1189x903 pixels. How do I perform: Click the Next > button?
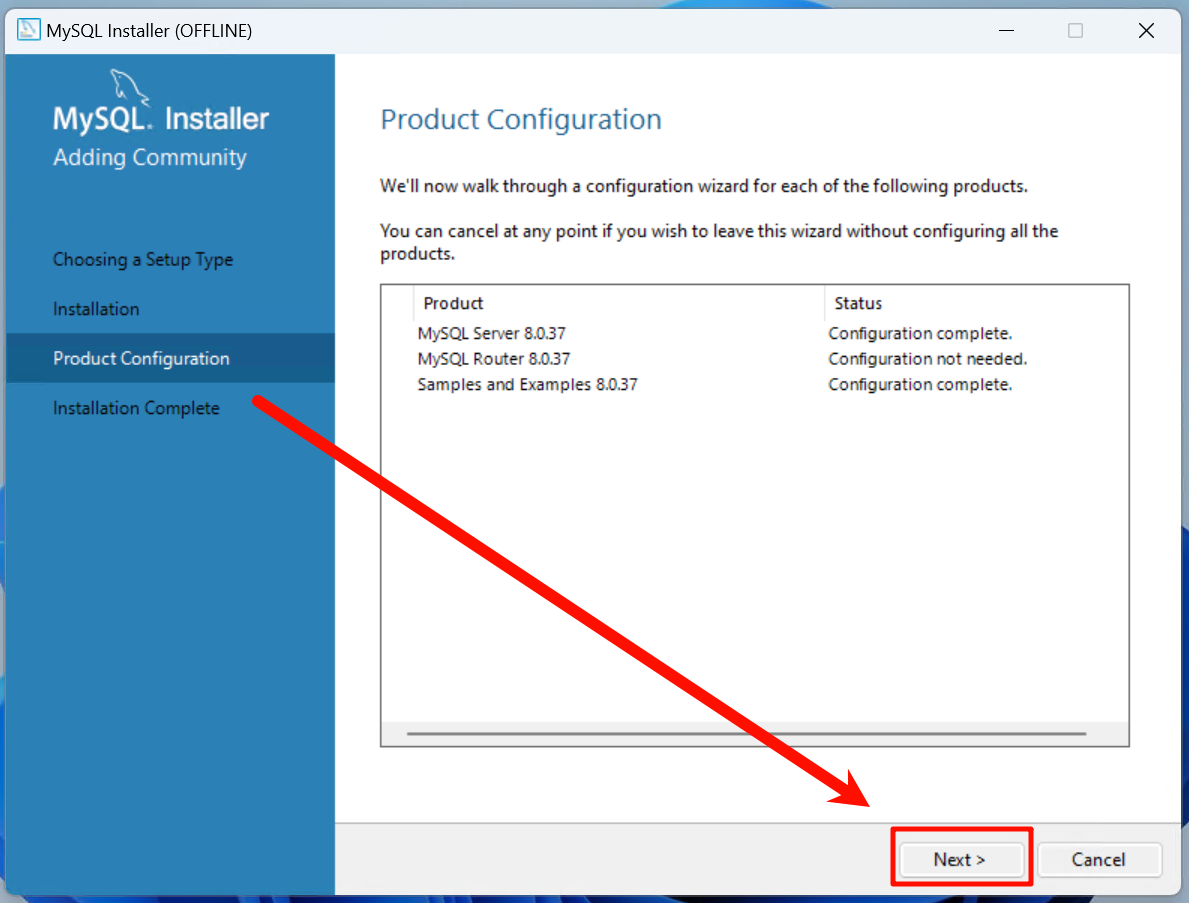click(960, 859)
